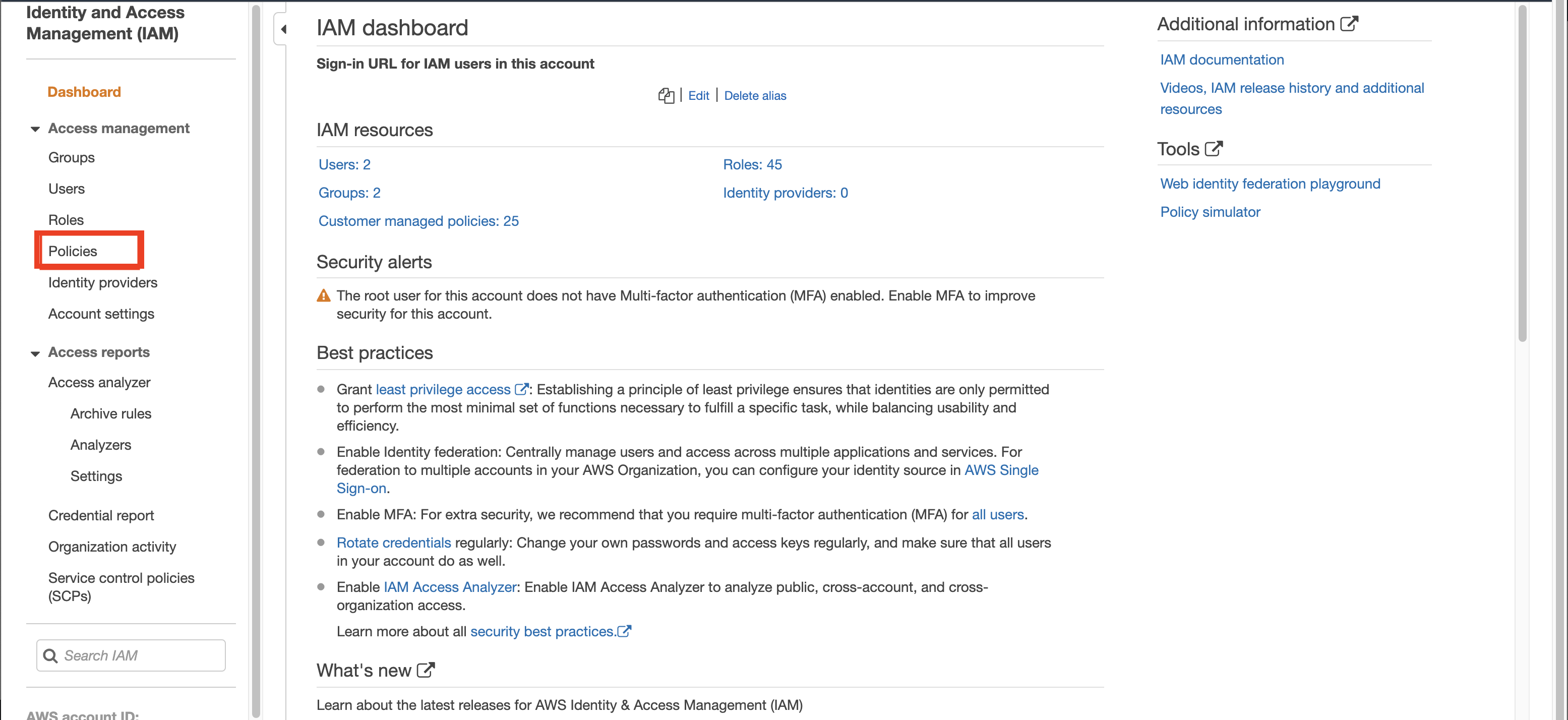The height and width of the screenshot is (720, 1568).
Task: Open Account settings in the sidebar
Action: pos(101,314)
